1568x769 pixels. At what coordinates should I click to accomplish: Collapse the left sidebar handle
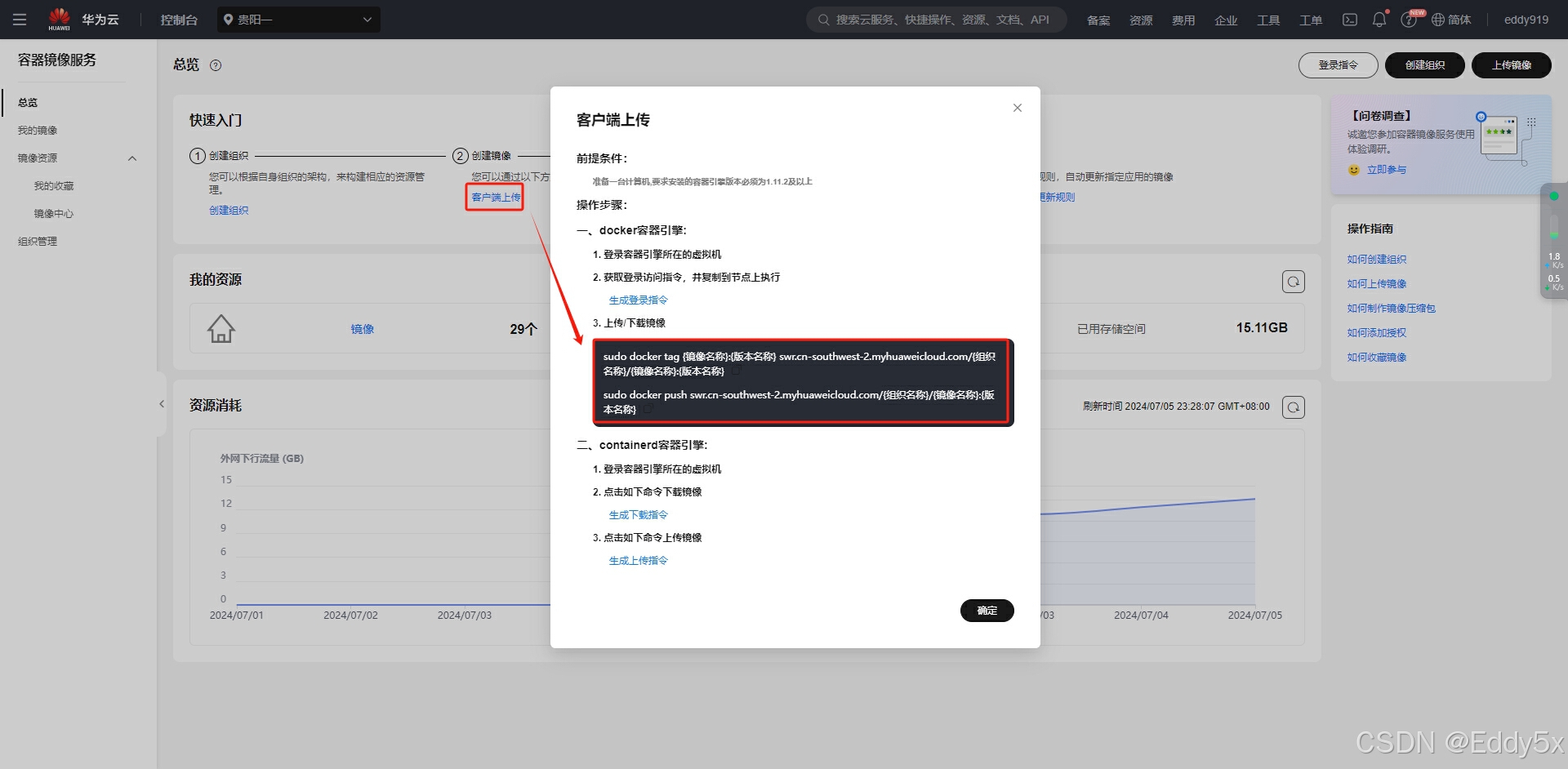162,404
